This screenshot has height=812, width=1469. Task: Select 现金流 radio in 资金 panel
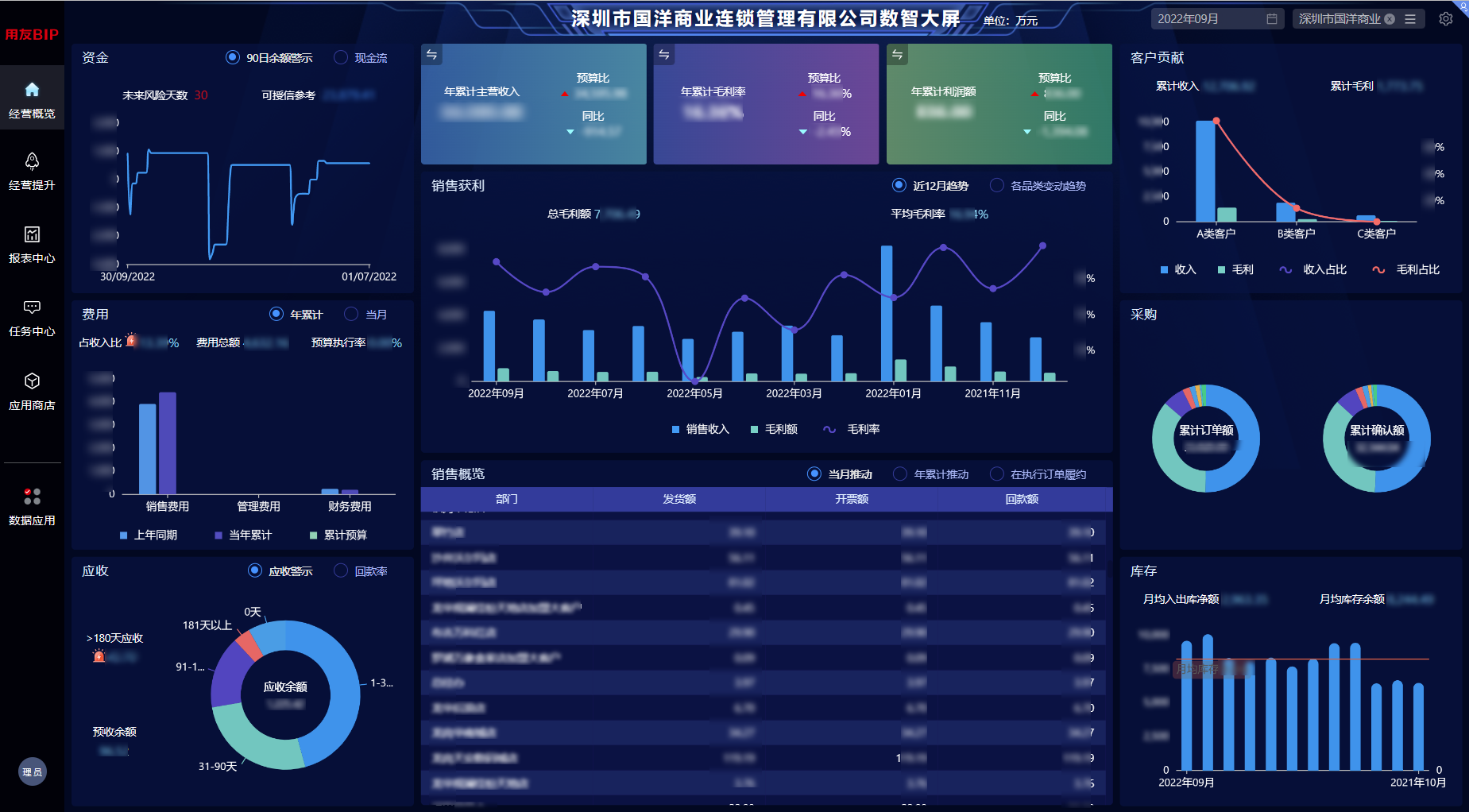341,57
